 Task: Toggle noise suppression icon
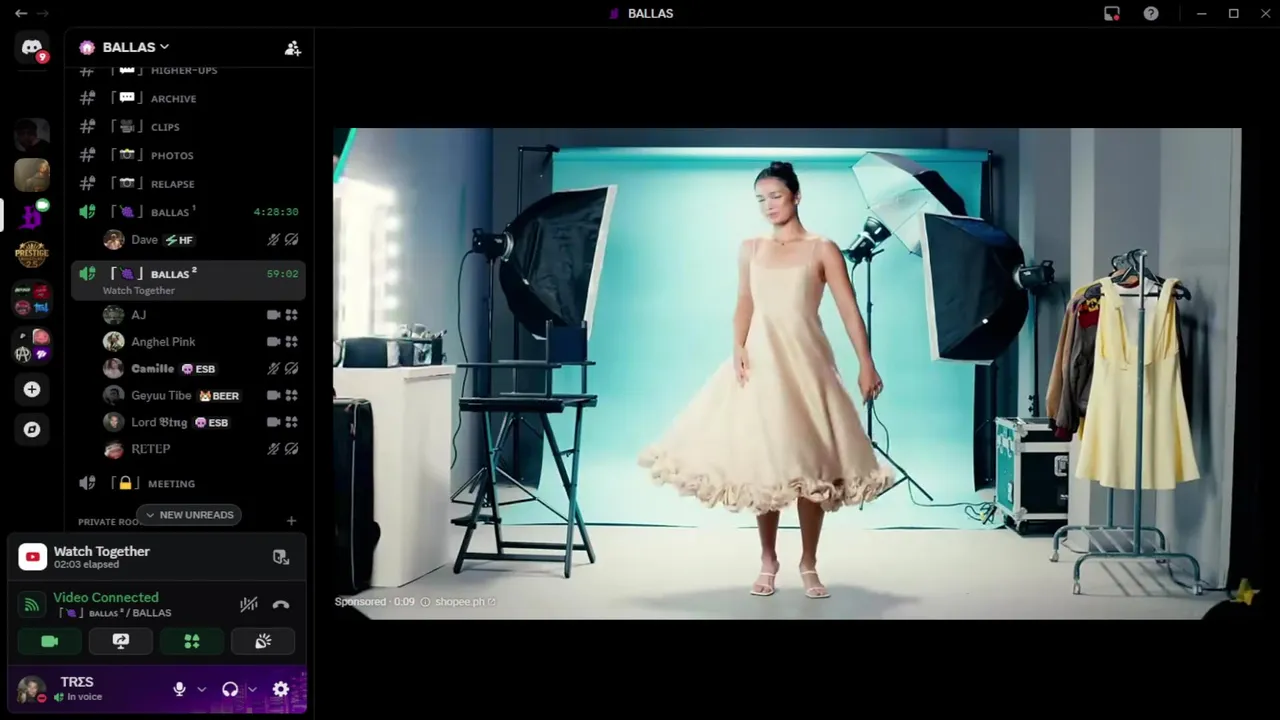(x=249, y=604)
